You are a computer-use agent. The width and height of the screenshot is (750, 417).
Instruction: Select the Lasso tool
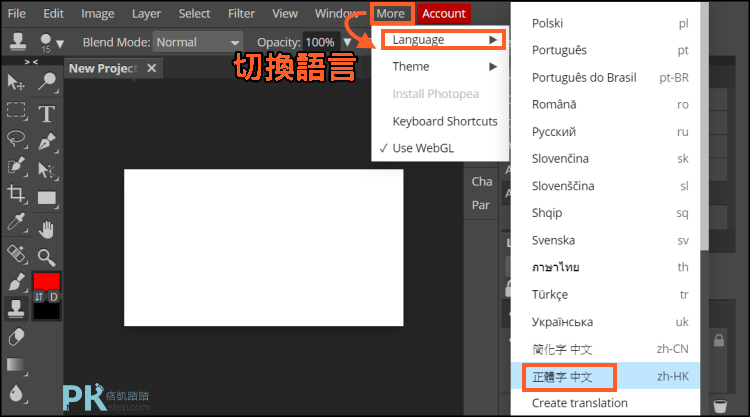17,139
